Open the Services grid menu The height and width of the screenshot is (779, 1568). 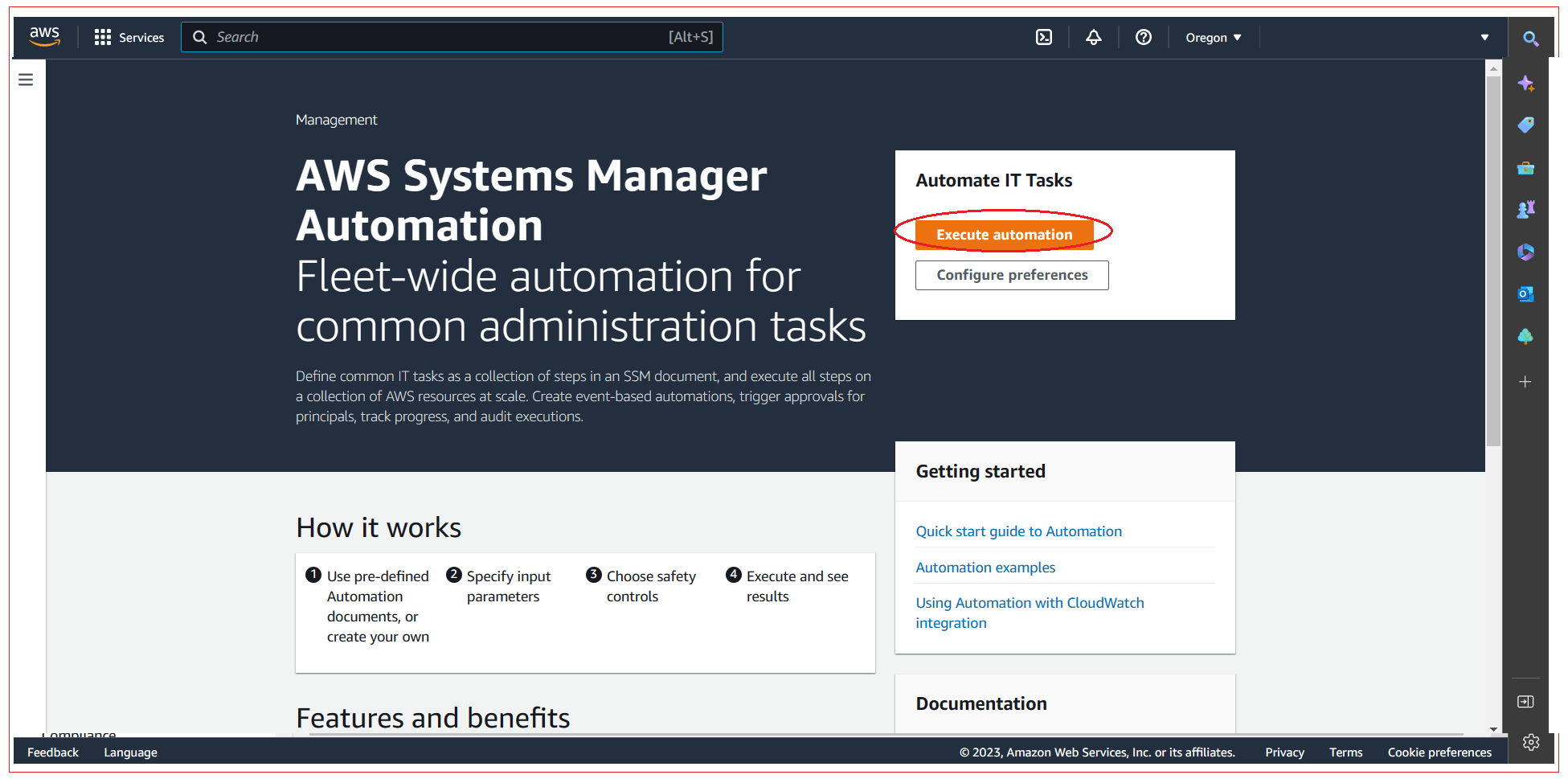tap(129, 37)
